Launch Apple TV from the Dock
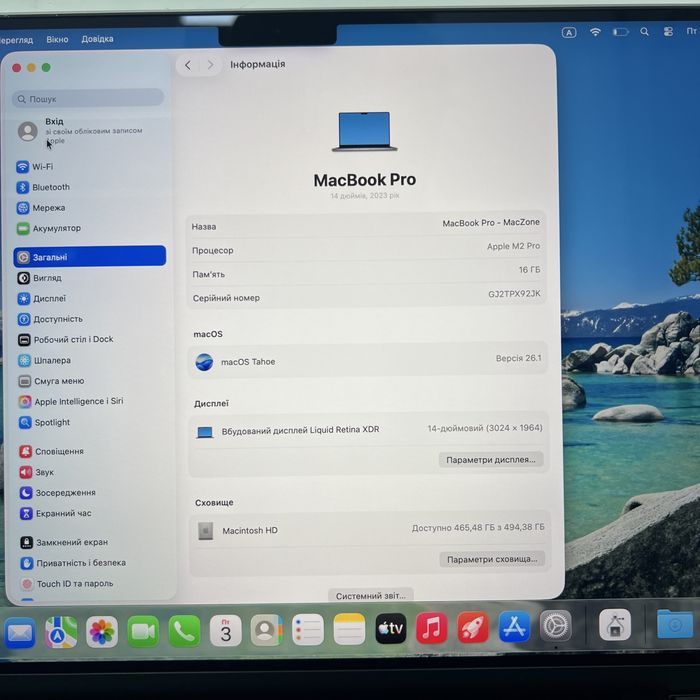 coord(391,628)
